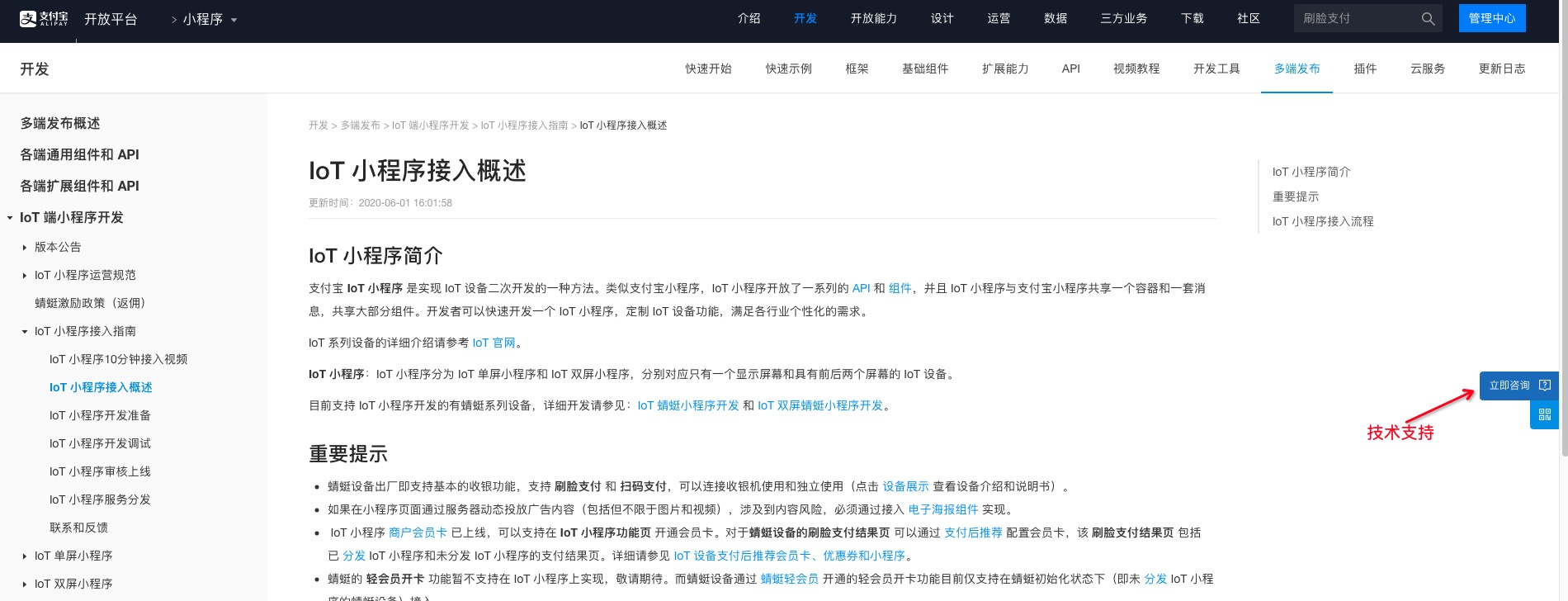Open 联系和反馈 in sidebar
The width and height of the screenshot is (1568, 601).
coord(78,528)
